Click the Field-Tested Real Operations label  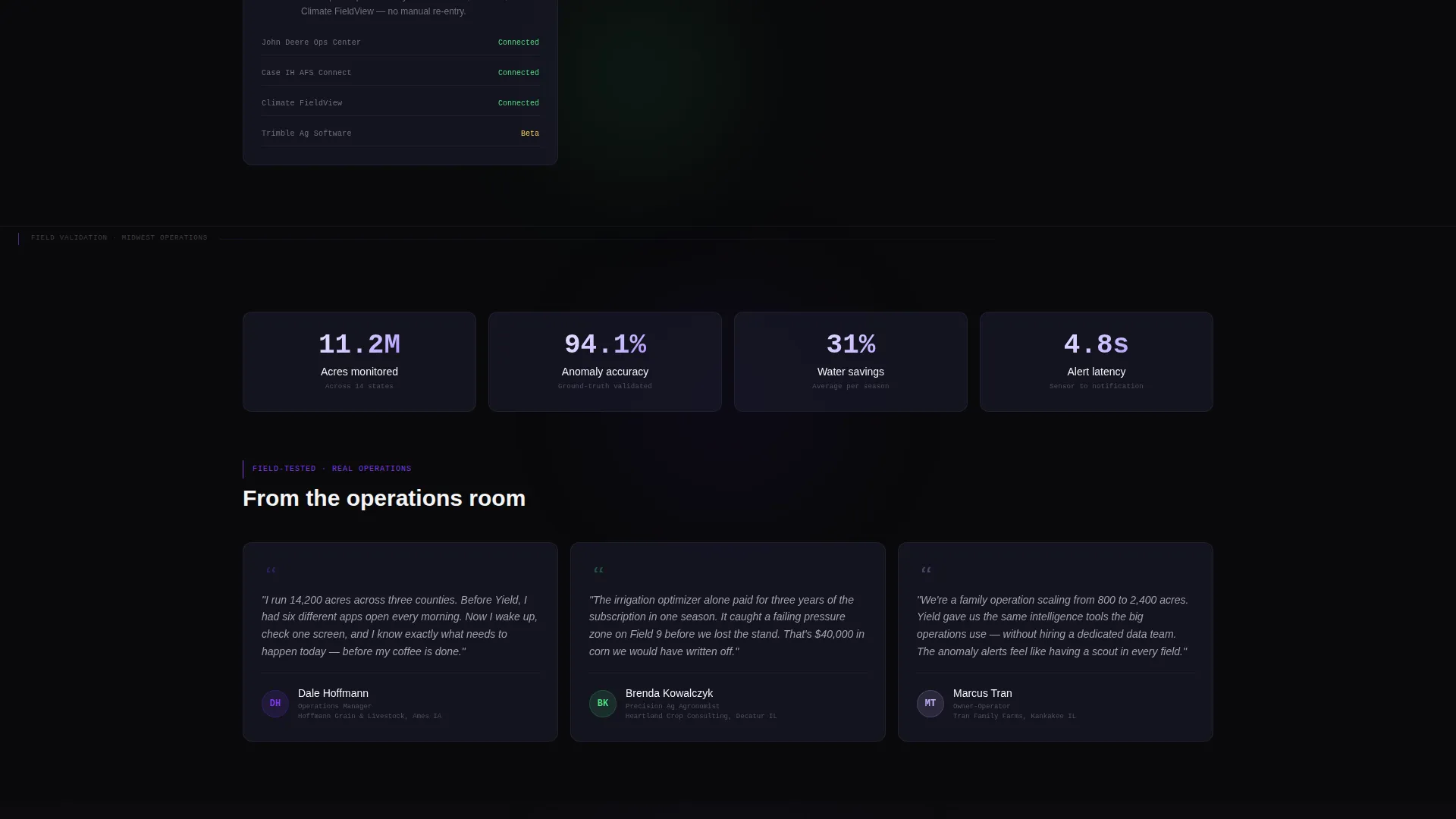[332, 469]
